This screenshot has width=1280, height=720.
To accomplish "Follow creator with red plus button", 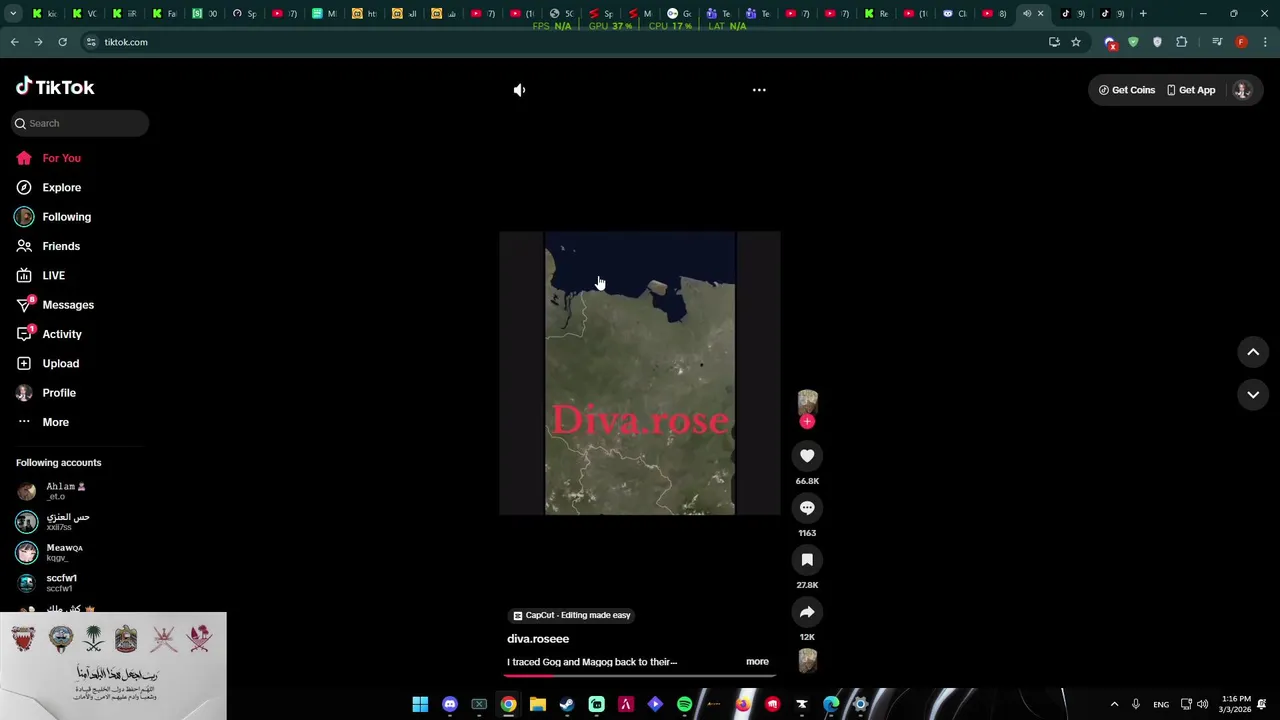I will point(807,422).
